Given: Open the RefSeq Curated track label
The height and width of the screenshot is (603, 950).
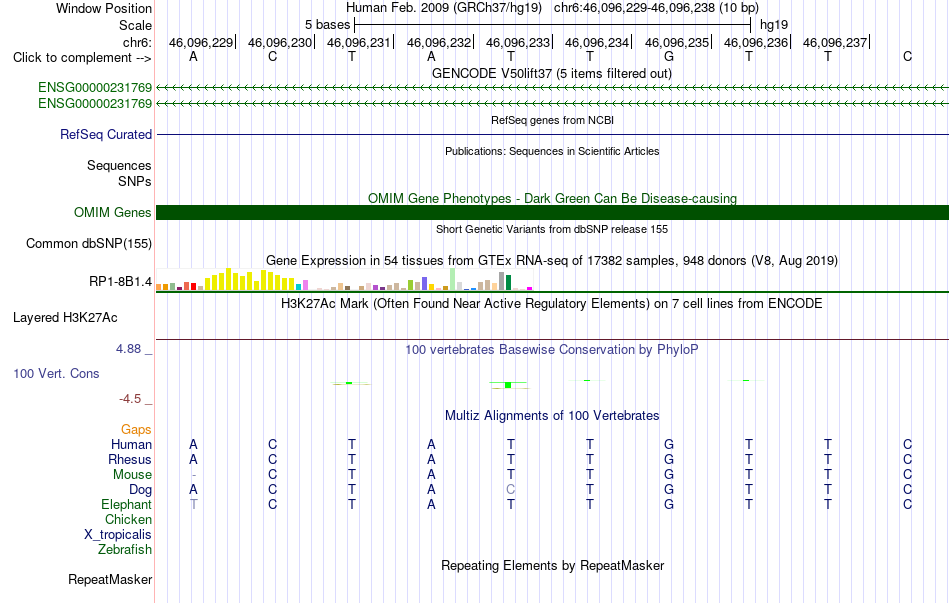Looking at the screenshot, I should click(105, 135).
